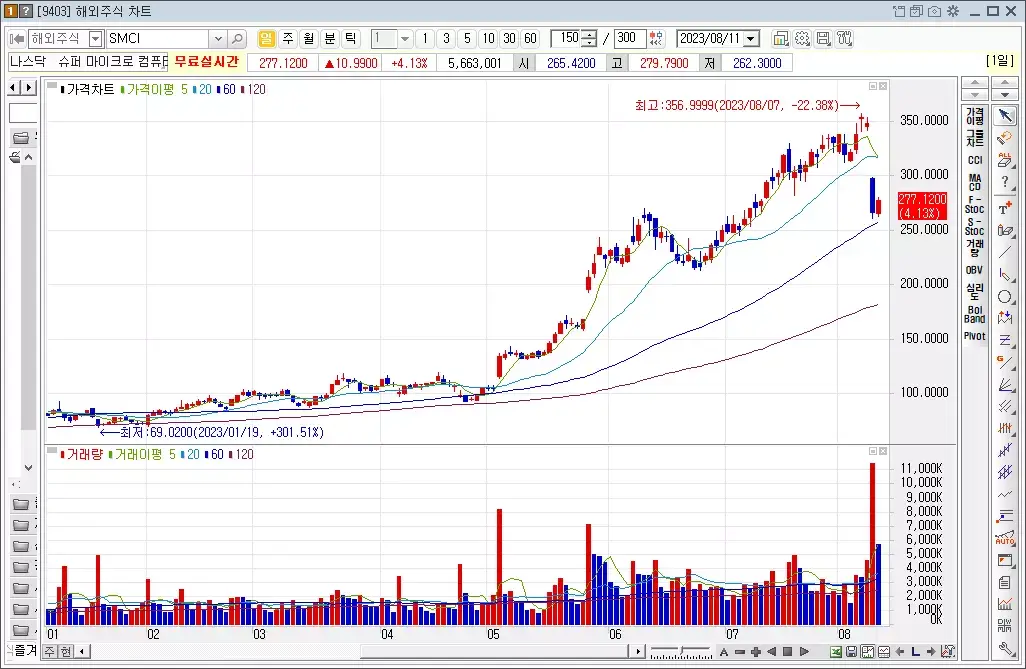Add the 그물차트 indicator

click(x=975, y=138)
